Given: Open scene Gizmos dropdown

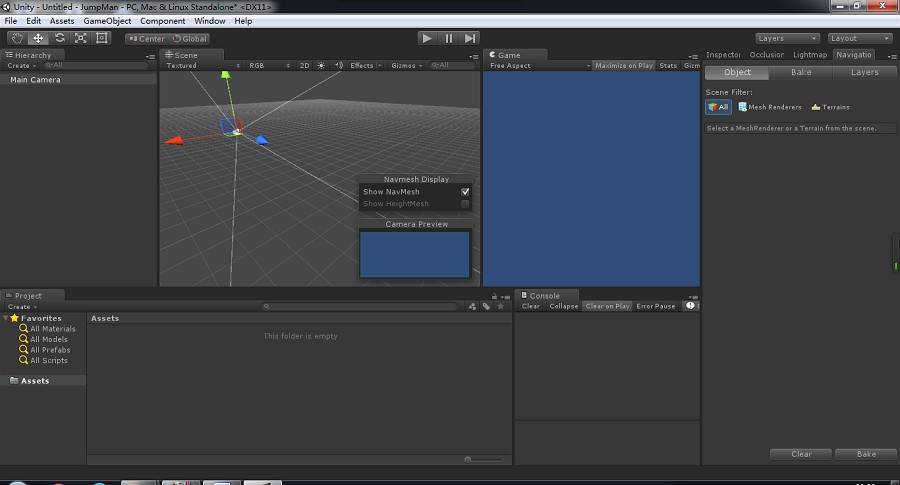Looking at the screenshot, I should (406, 65).
